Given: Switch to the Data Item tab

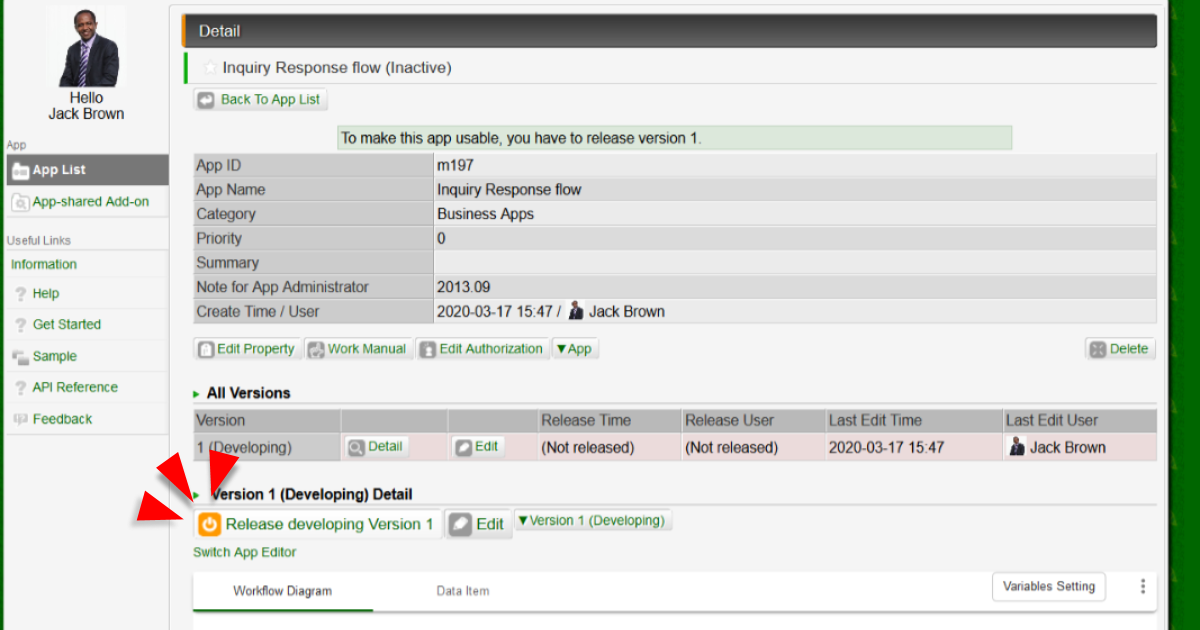Looking at the screenshot, I should point(463,591).
